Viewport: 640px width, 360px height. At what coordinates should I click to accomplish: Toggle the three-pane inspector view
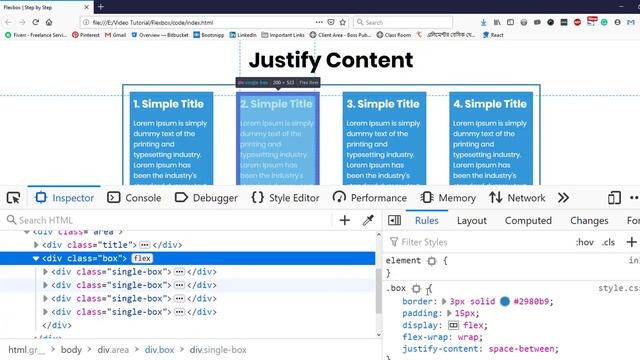(x=394, y=220)
